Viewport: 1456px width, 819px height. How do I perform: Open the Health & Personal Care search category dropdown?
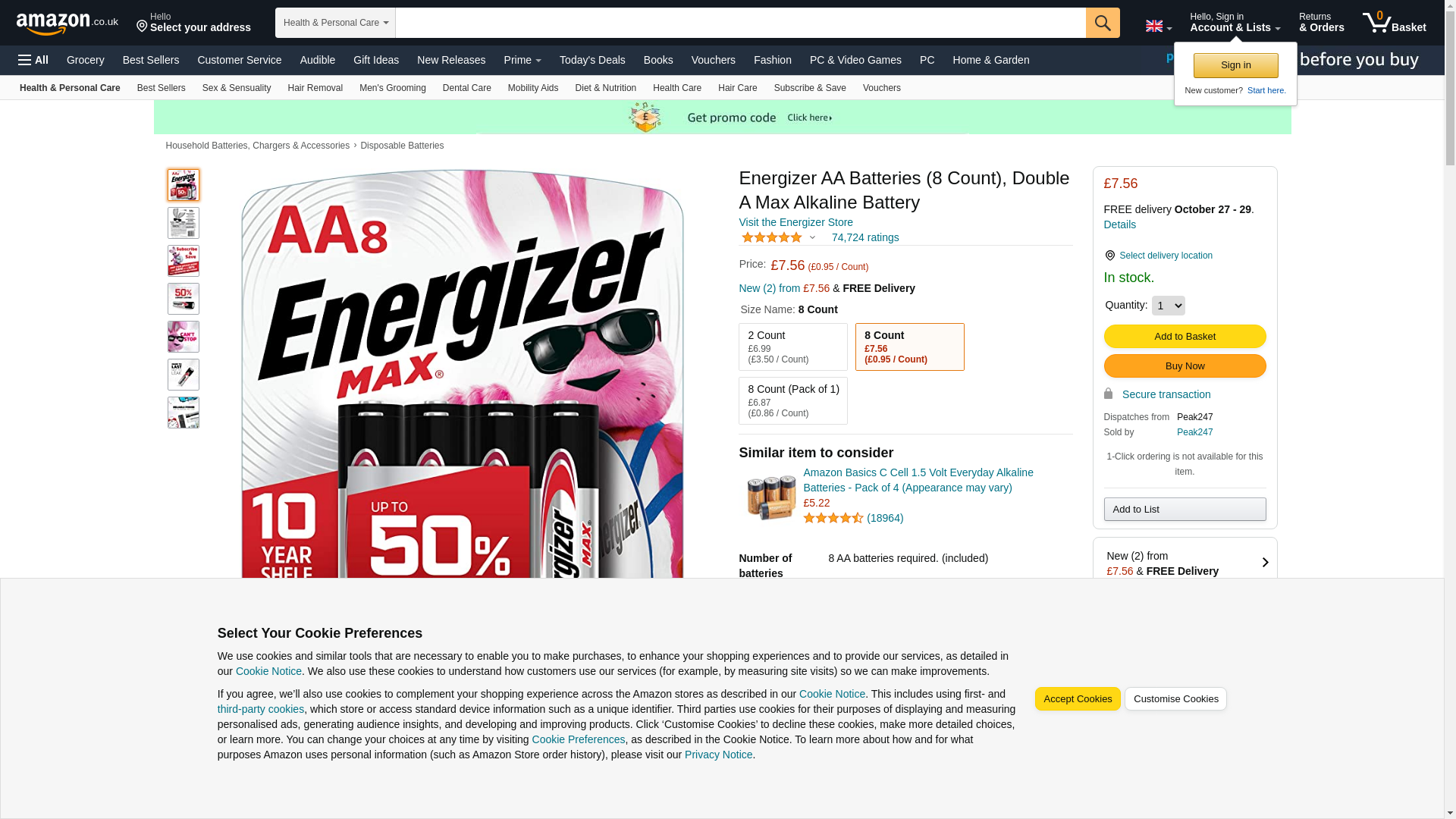pos(335,23)
